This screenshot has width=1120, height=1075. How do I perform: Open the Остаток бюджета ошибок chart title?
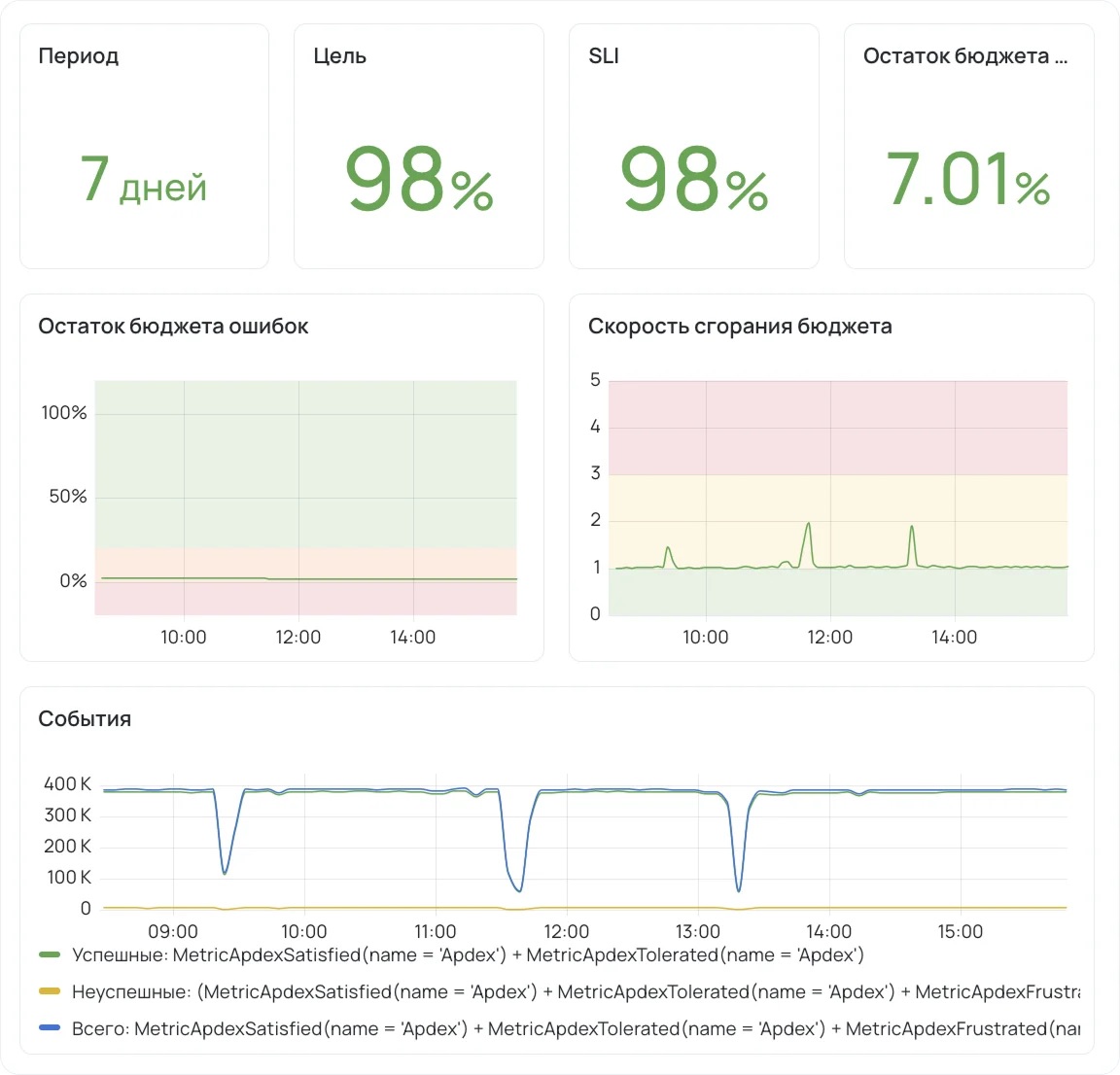173,327
